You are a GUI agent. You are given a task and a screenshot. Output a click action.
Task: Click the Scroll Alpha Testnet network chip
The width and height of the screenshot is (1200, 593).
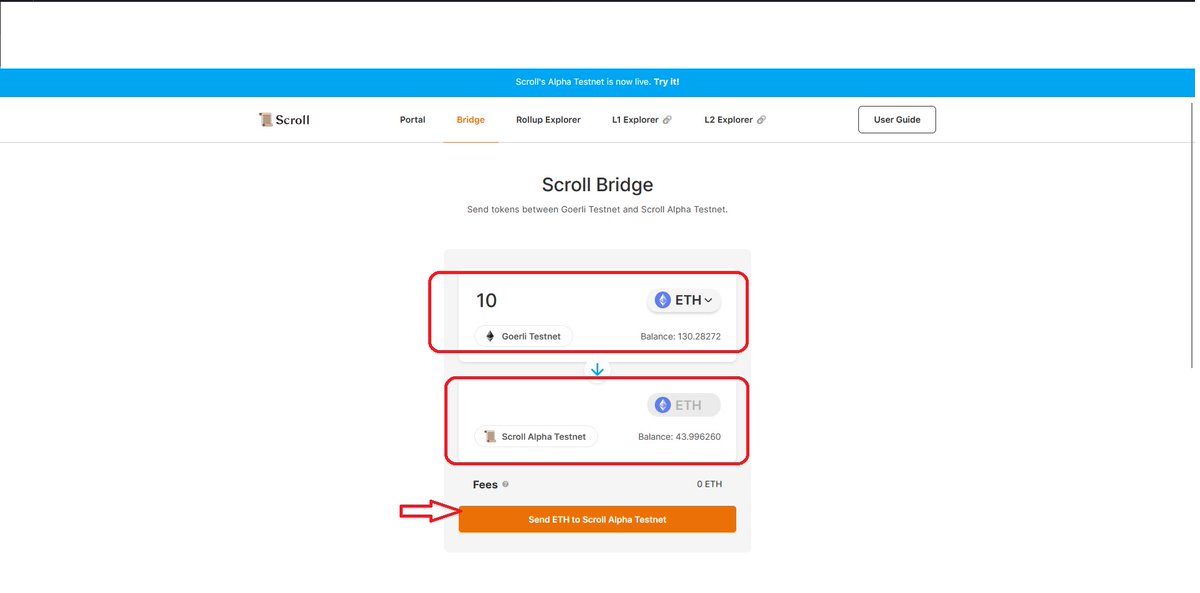coord(536,437)
